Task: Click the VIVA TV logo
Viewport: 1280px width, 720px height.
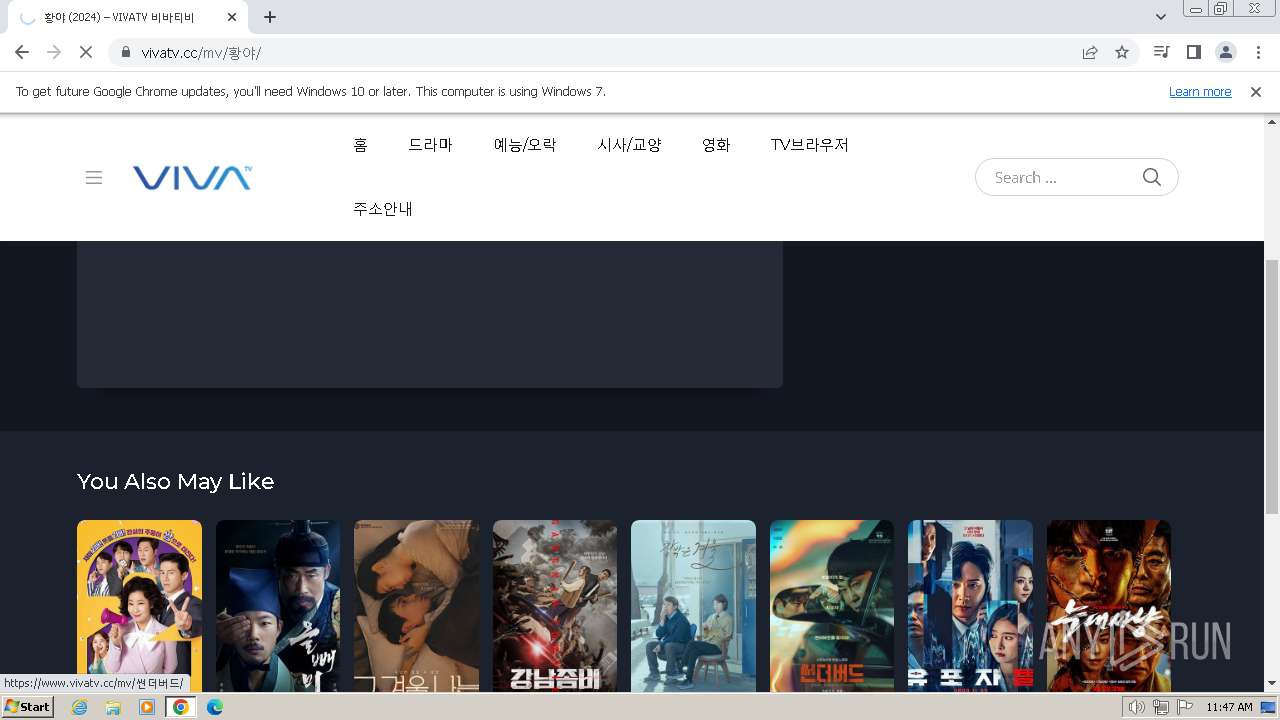Action: pyautogui.click(x=192, y=178)
